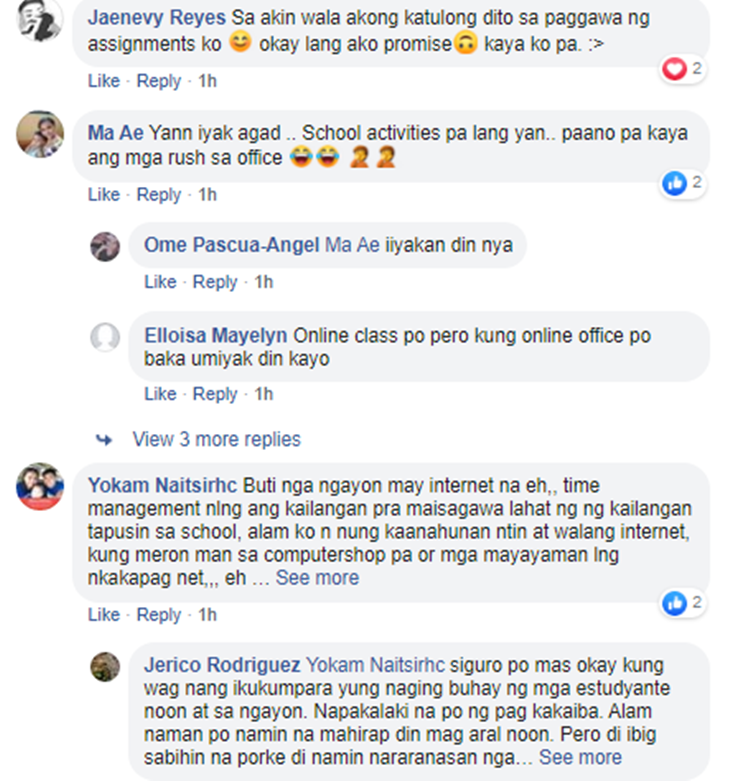Expand See more on Yokam's comment
The image size is (750, 781).
[x=317, y=578]
